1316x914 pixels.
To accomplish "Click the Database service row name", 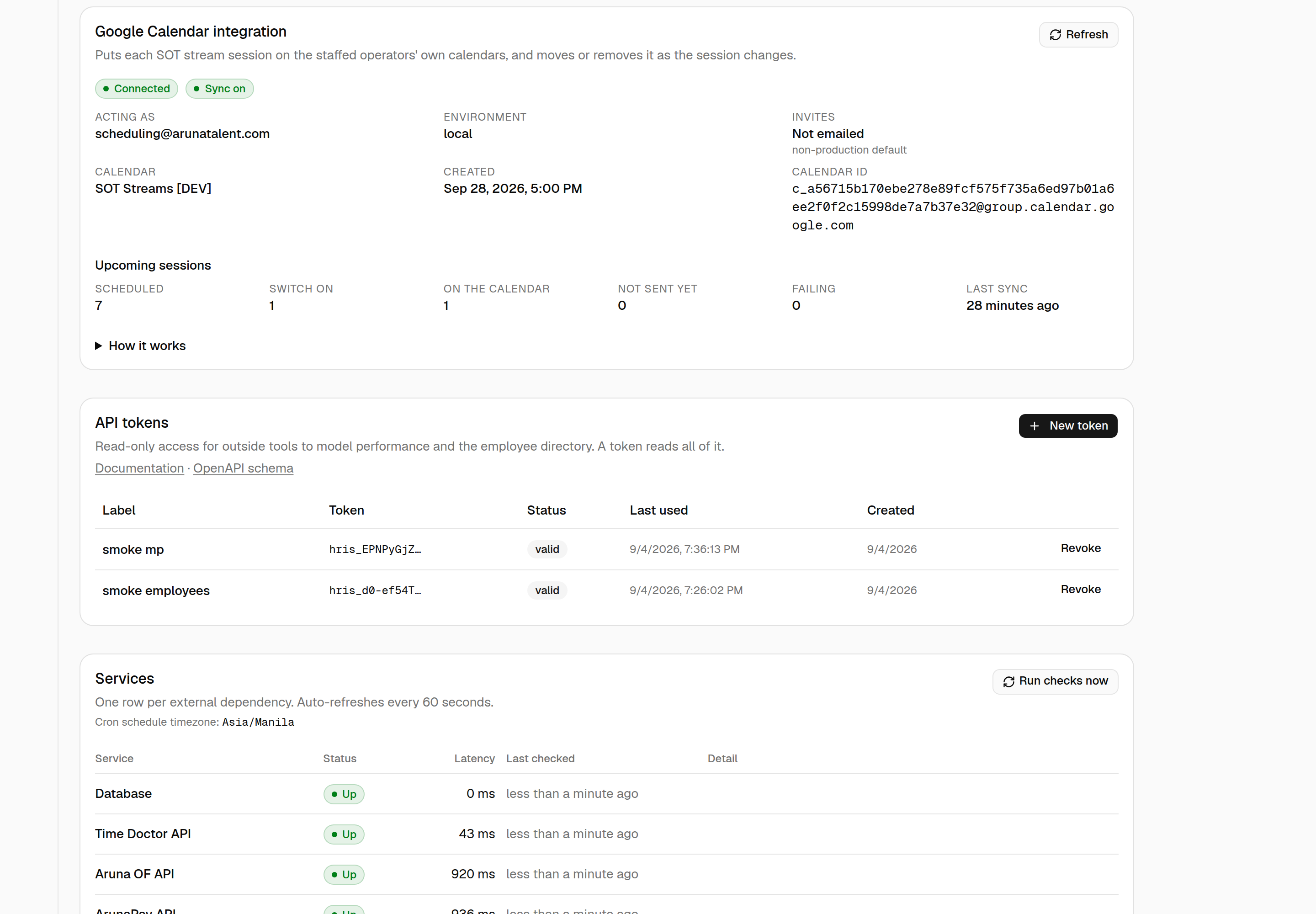I will (123, 794).
